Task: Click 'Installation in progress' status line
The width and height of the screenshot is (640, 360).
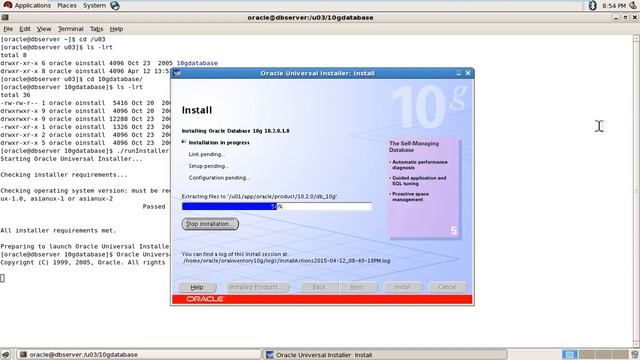Action: (219, 142)
